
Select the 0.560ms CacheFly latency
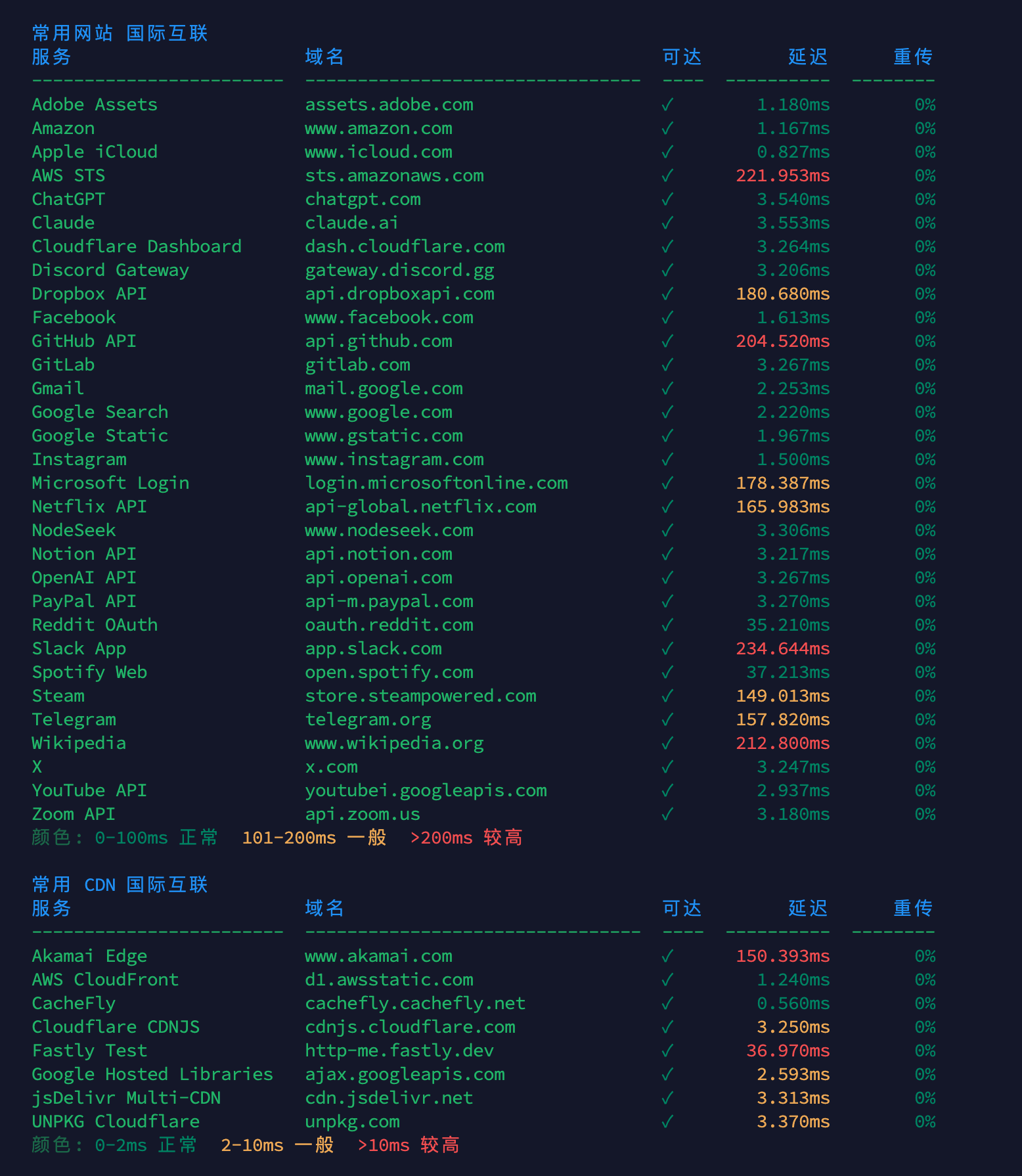click(793, 1003)
